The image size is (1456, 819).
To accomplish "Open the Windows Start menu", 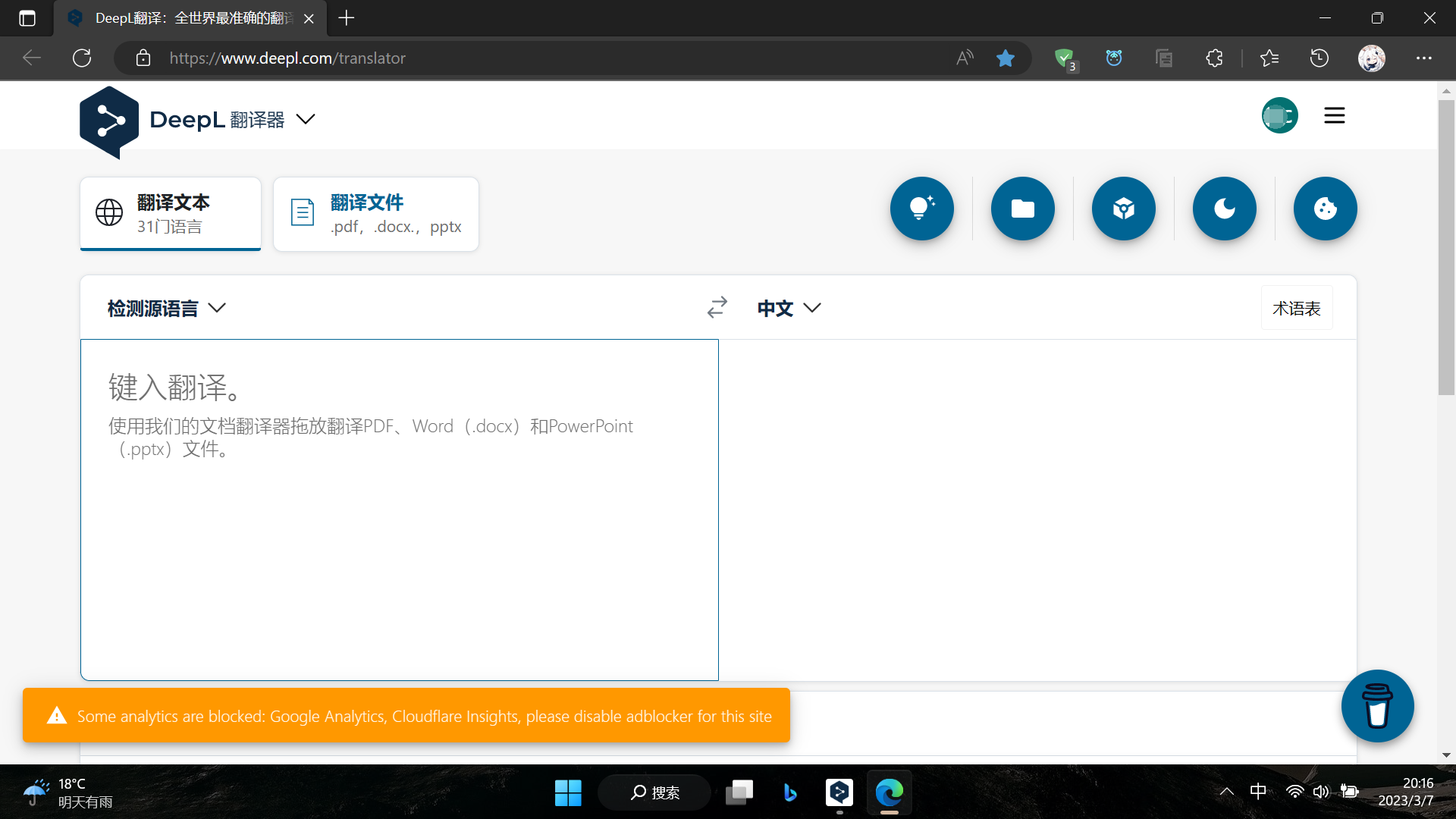I will (x=568, y=792).
